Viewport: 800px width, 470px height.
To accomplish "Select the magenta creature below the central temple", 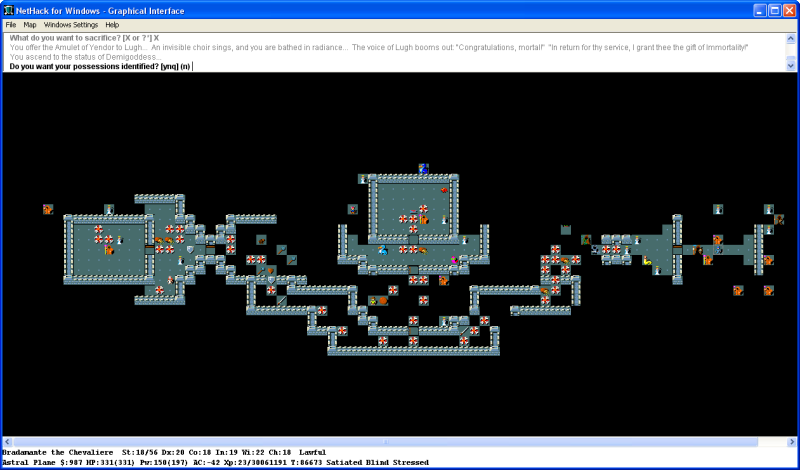I will click(x=454, y=260).
